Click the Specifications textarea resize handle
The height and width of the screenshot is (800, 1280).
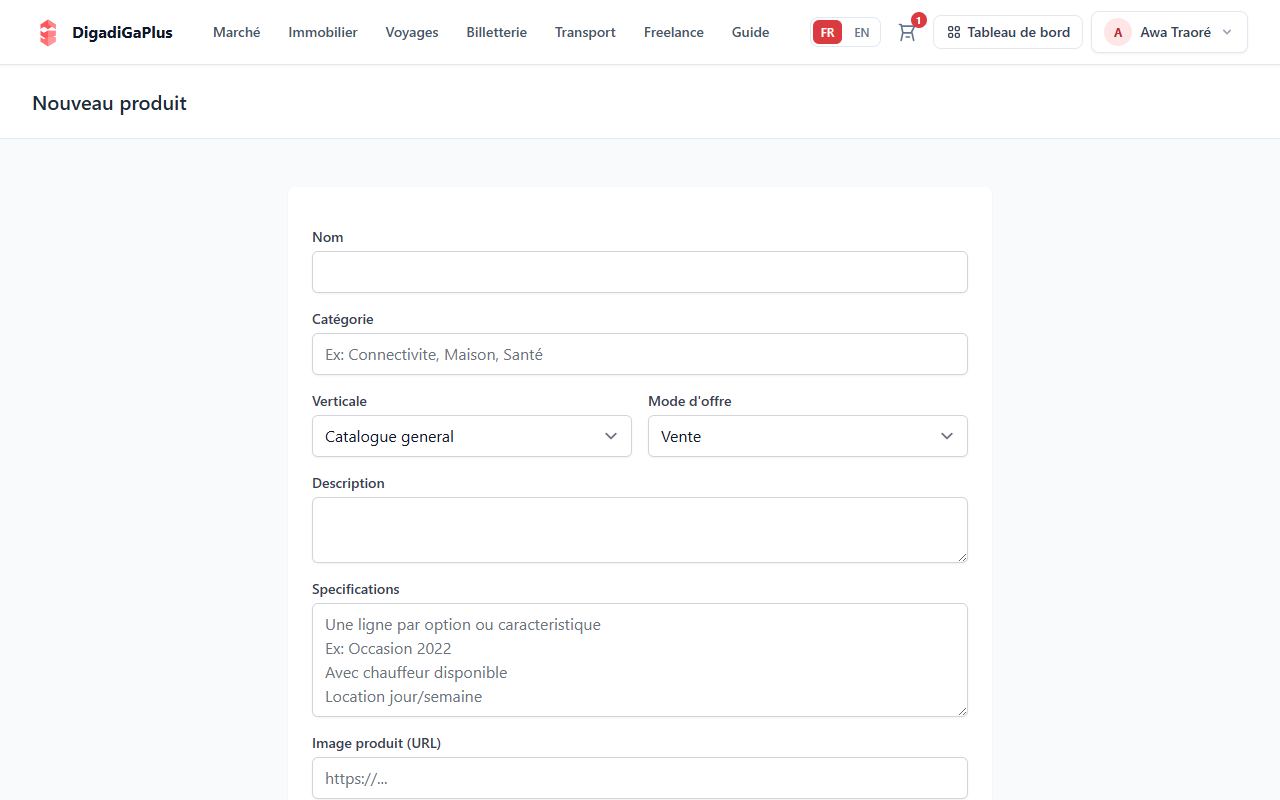pos(962,711)
